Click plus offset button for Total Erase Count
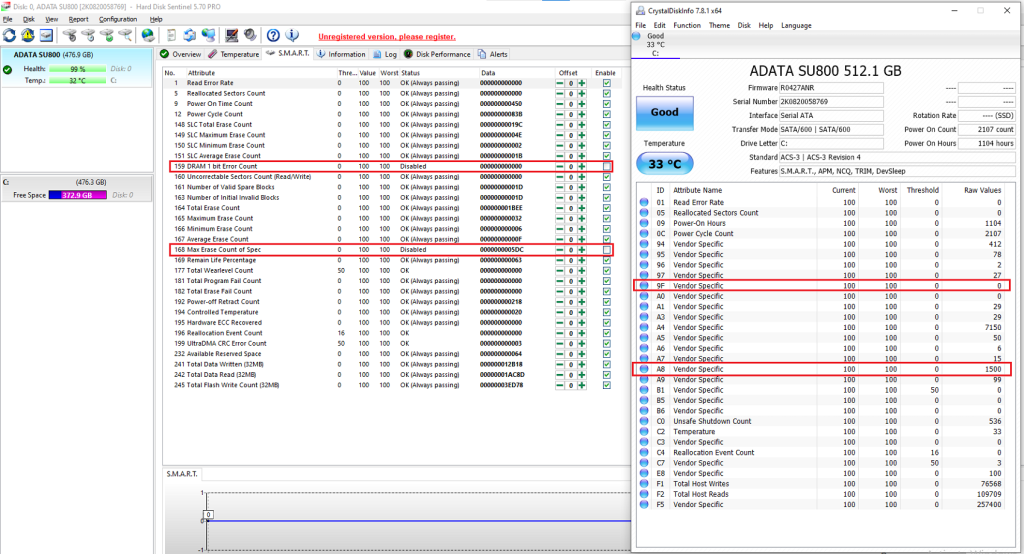The image size is (1024, 554). pos(581,208)
